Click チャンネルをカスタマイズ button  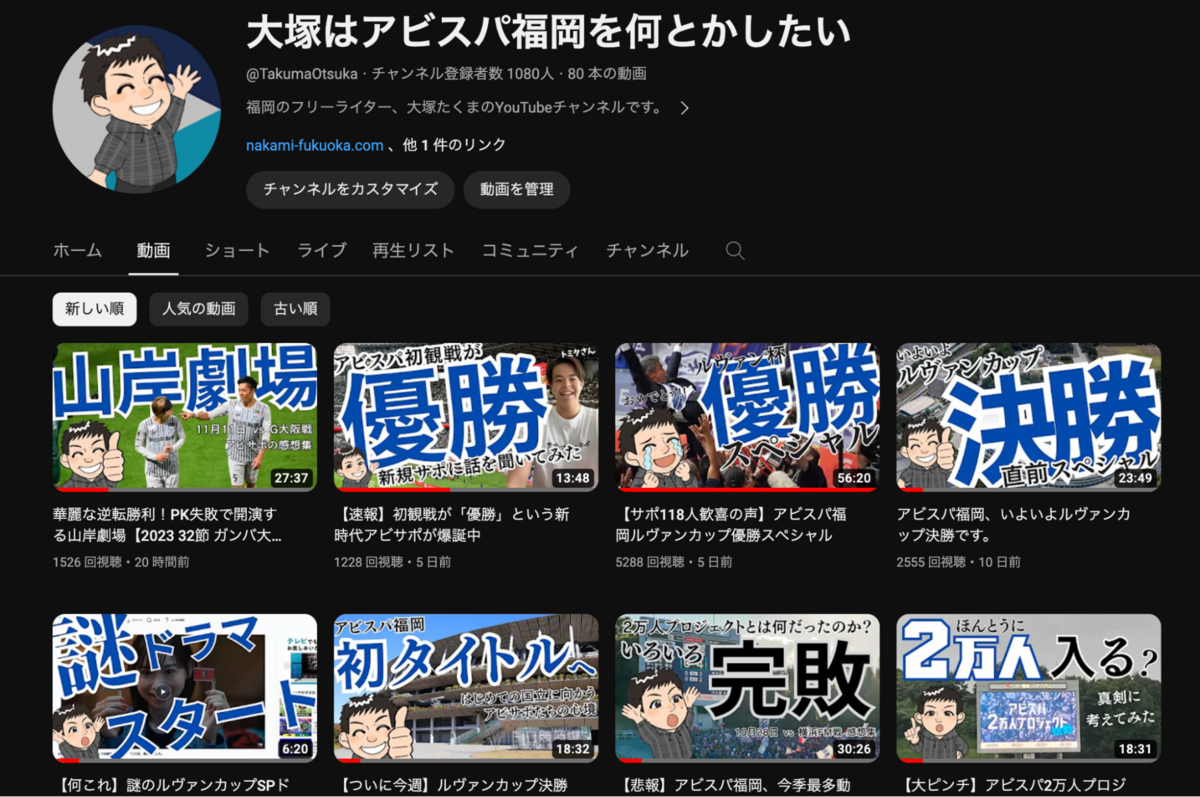tap(350, 189)
